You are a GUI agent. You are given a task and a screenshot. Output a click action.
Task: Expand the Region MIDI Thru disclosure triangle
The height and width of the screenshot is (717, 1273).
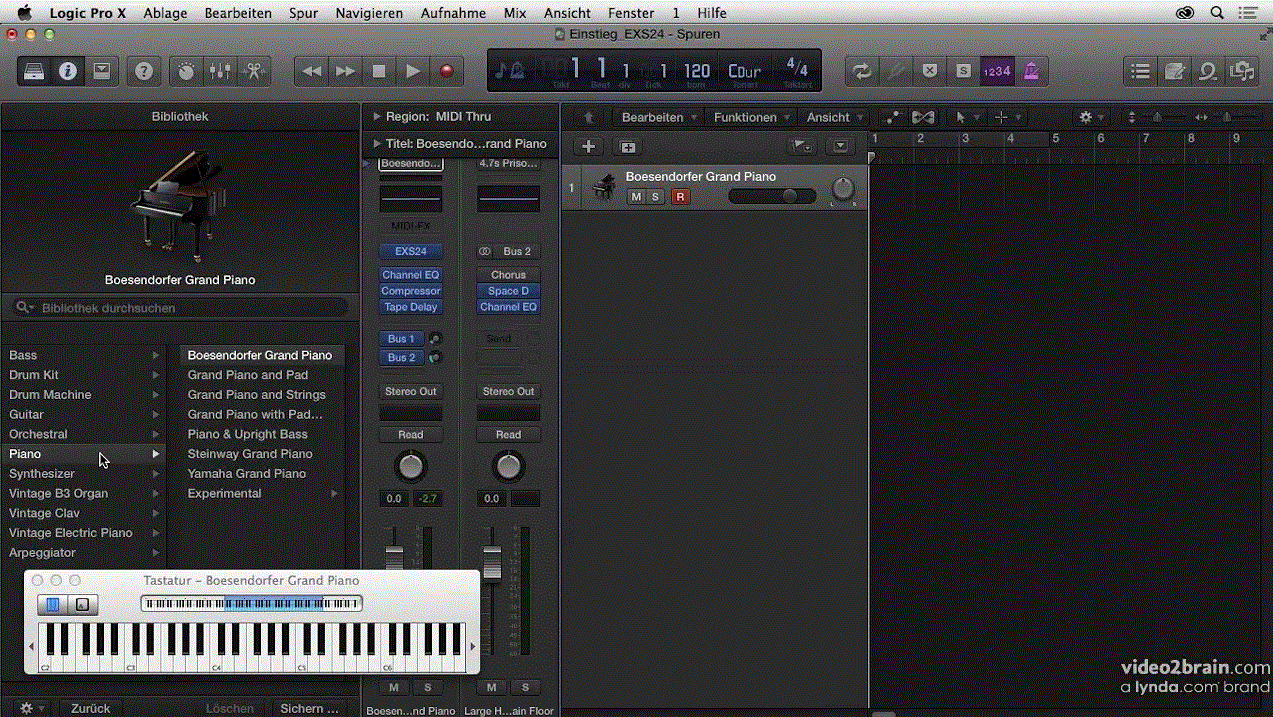point(377,116)
